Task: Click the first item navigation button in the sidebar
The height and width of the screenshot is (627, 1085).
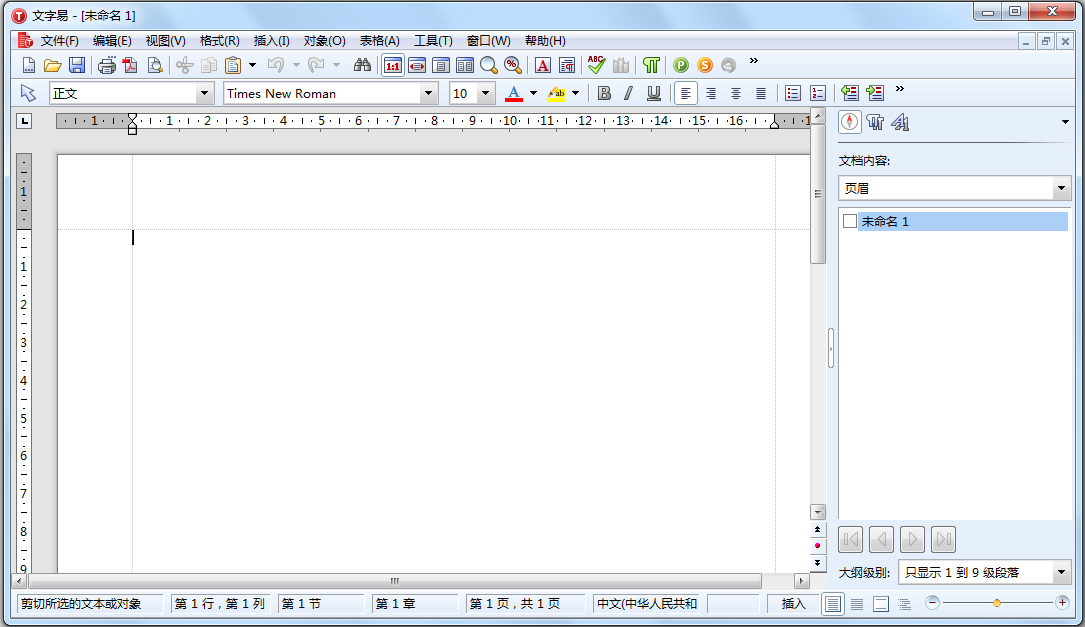Action: tap(850, 539)
